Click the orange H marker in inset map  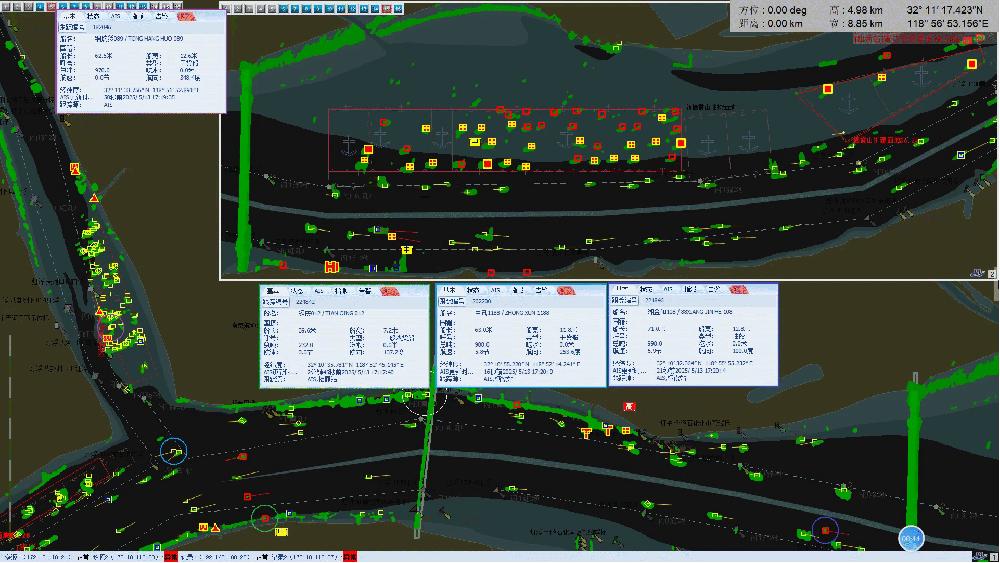(x=331, y=266)
